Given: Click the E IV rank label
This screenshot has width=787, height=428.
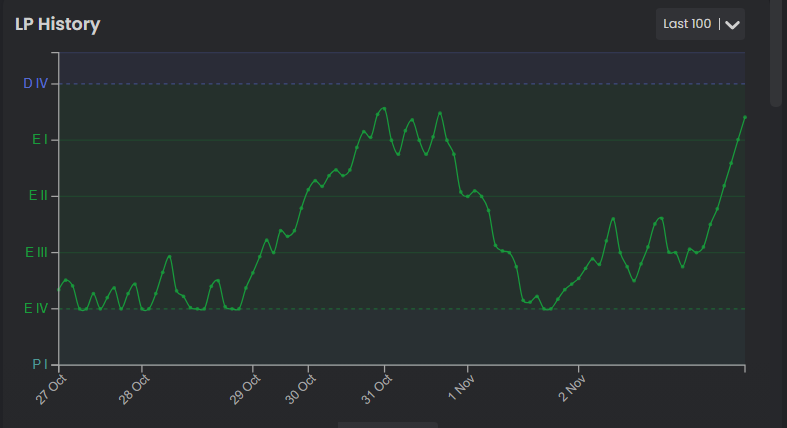Looking at the screenshot, I should [x=36, y=308].
